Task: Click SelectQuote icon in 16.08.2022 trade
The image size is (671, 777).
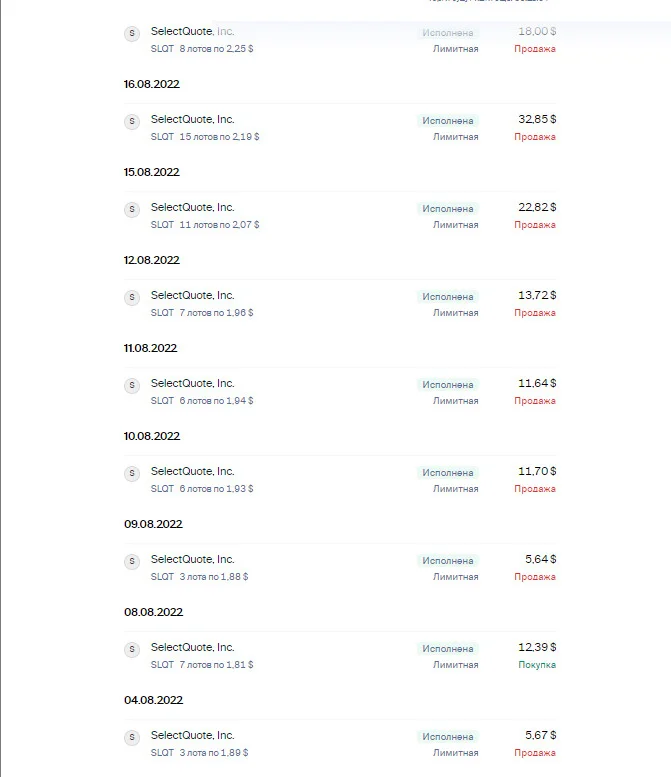Action: (132, 121)
